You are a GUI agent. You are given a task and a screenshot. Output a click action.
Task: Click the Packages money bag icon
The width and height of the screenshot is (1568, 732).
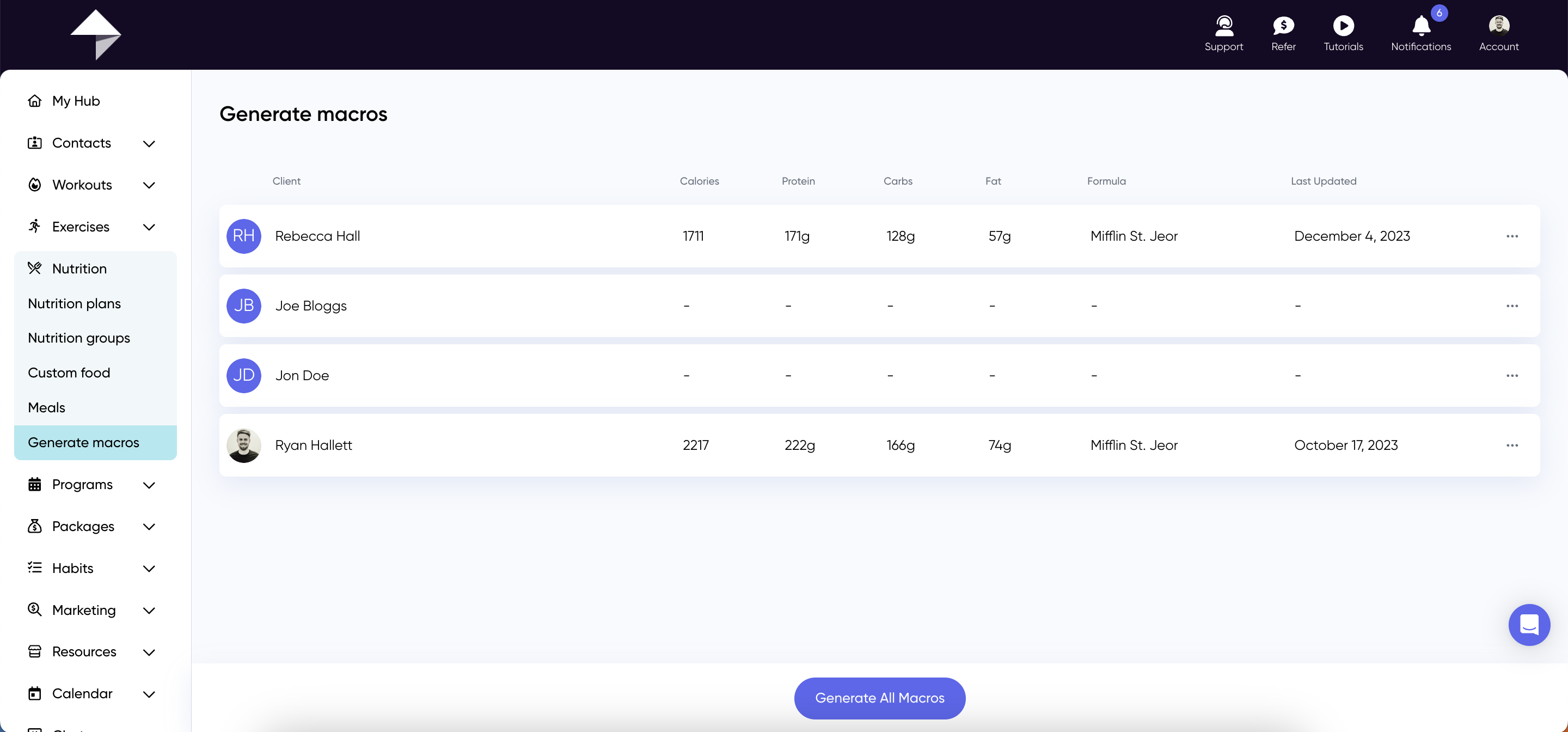pyautogui.click(x=35, y=526)
